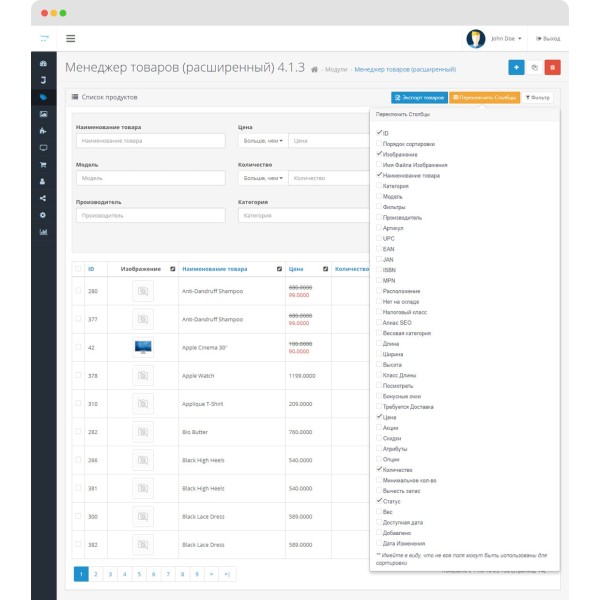Screen dimensions: 600x600
Task: Sort by ID column header
Action: 91,269
